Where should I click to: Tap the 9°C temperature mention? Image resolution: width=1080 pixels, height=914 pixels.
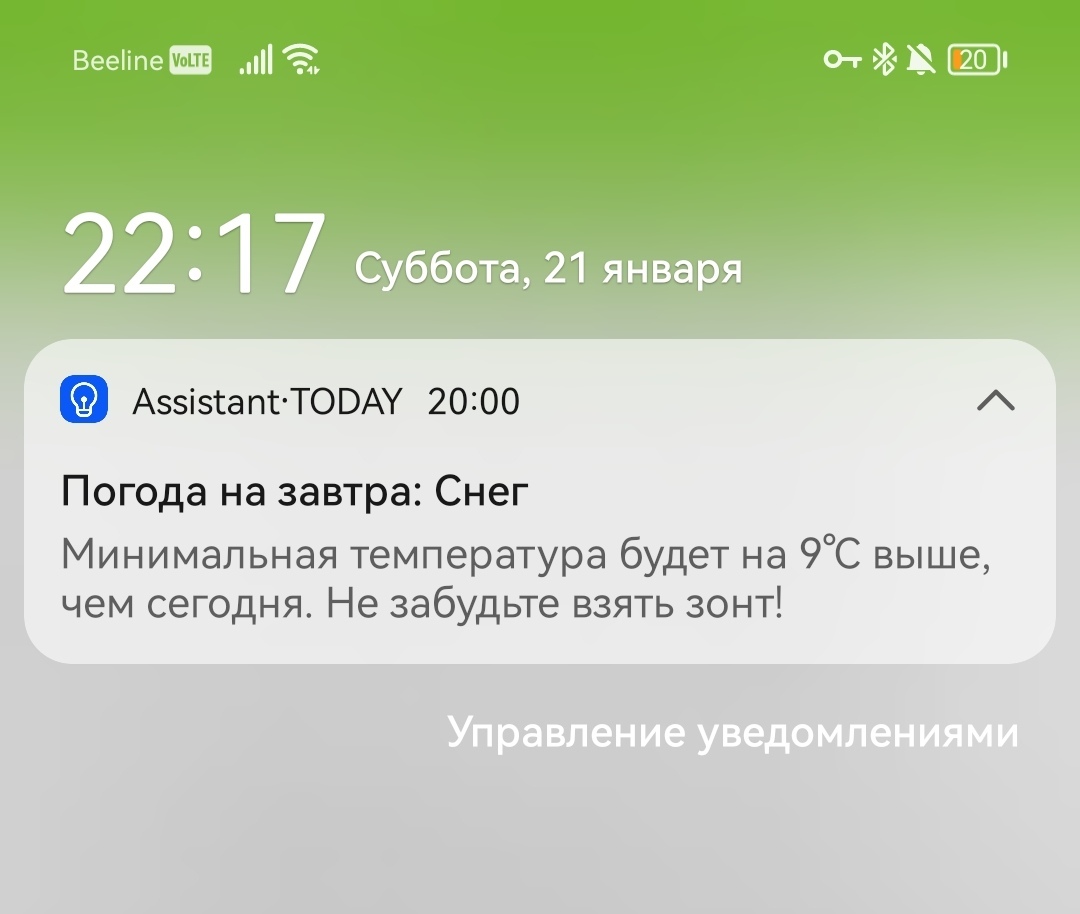830,554
